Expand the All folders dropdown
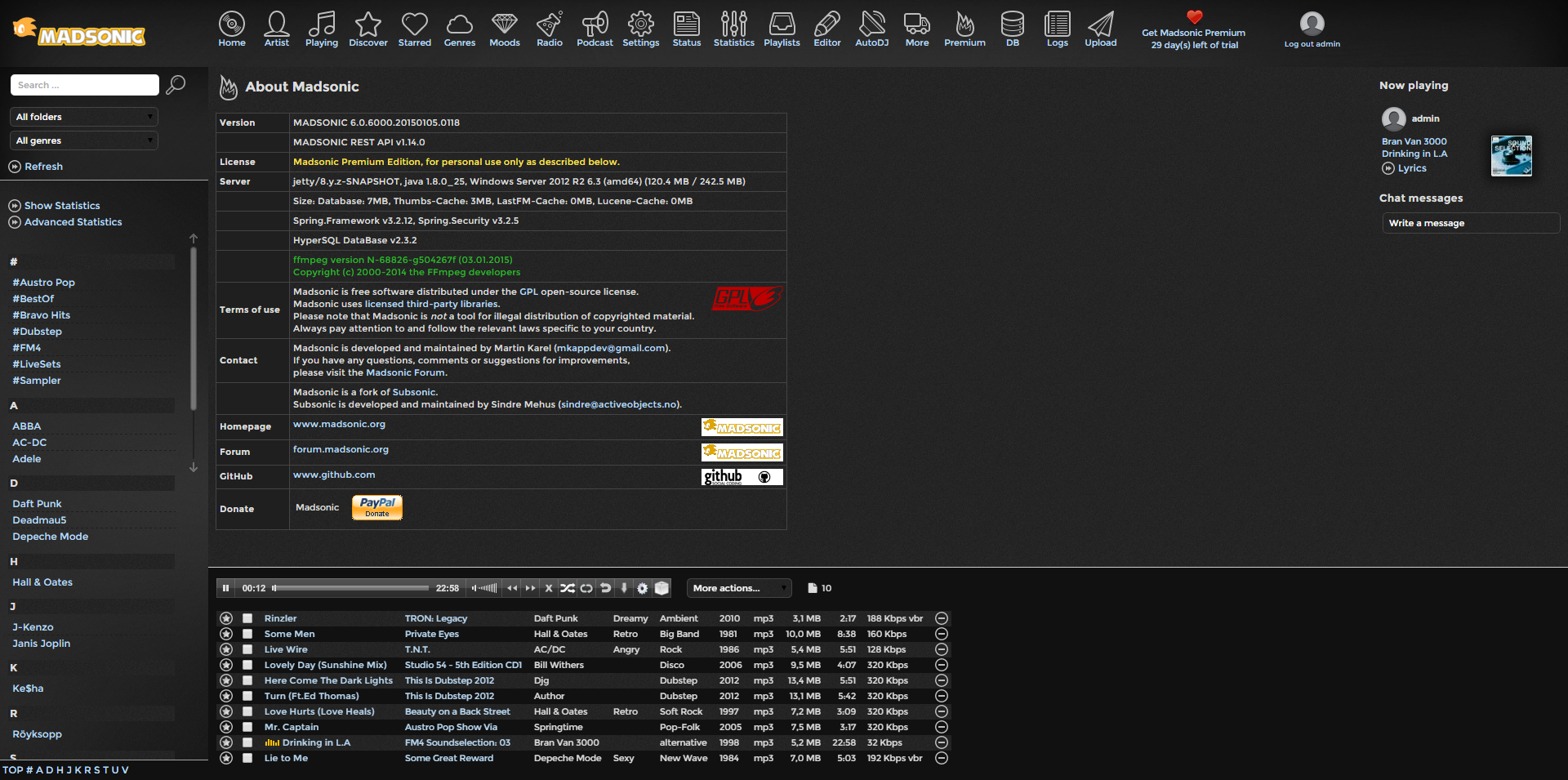 point(84,117)
